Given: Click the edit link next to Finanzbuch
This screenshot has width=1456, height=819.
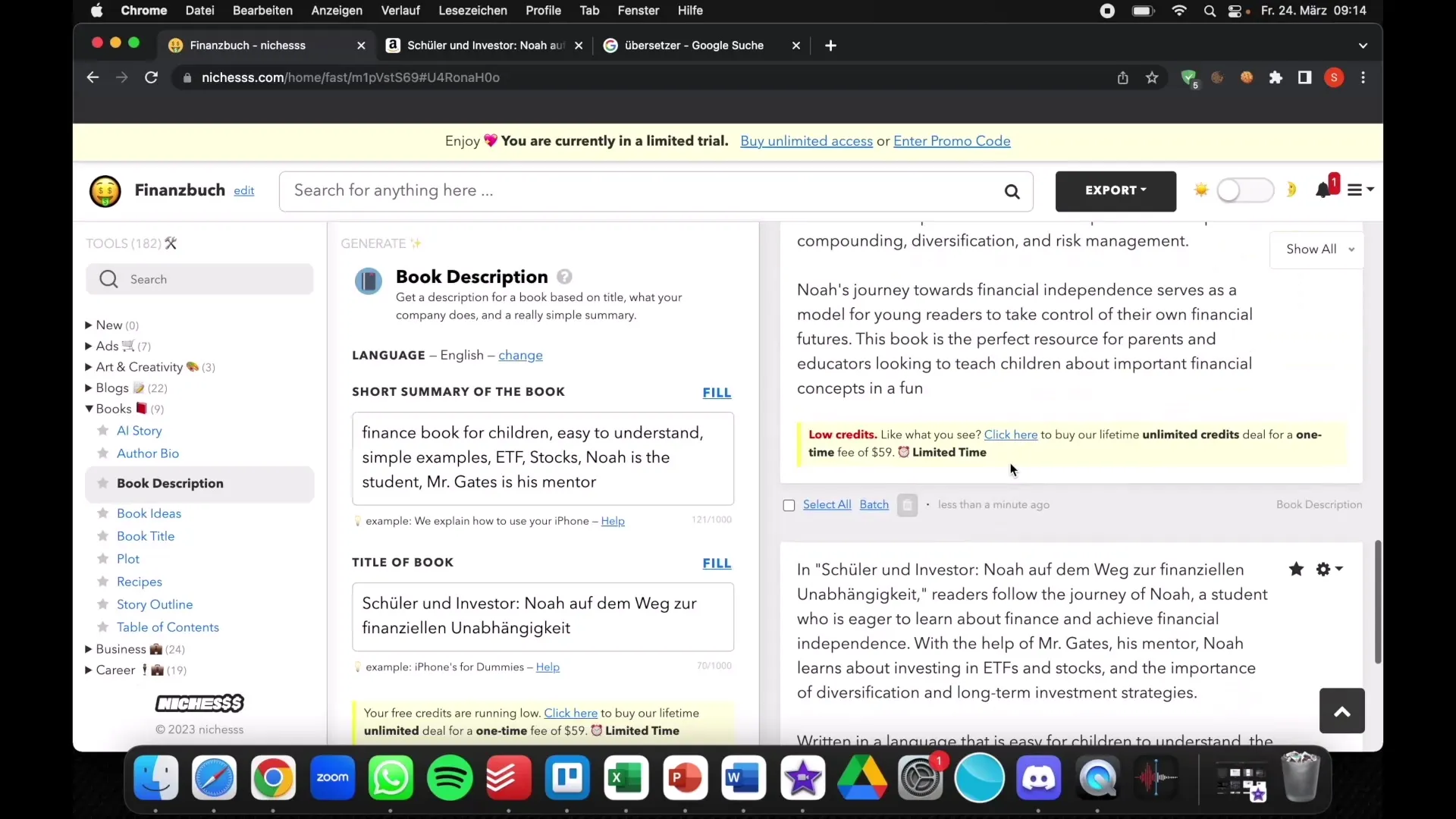Looking at the screenshot, I should [x=243, y=191].
